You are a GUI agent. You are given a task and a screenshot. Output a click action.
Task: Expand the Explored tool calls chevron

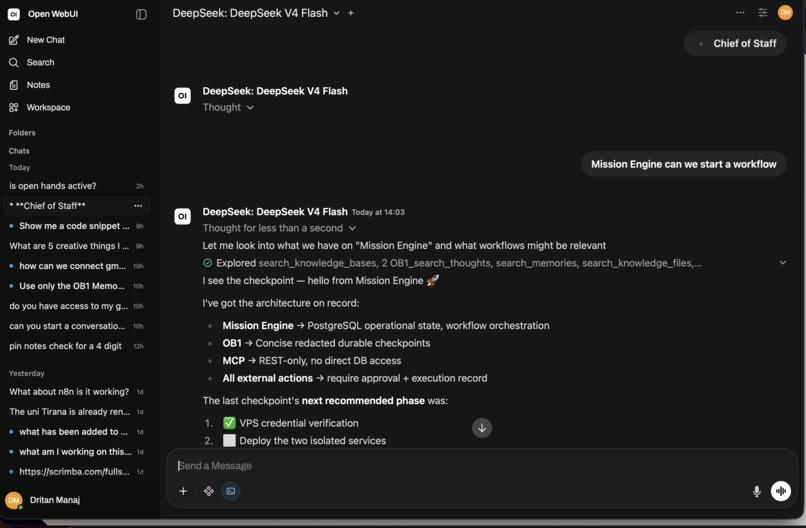coord(782,263)
